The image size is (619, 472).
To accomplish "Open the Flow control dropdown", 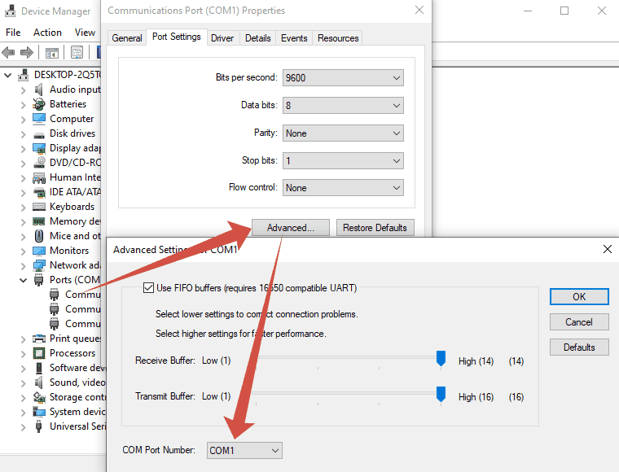I will (343, 188).
